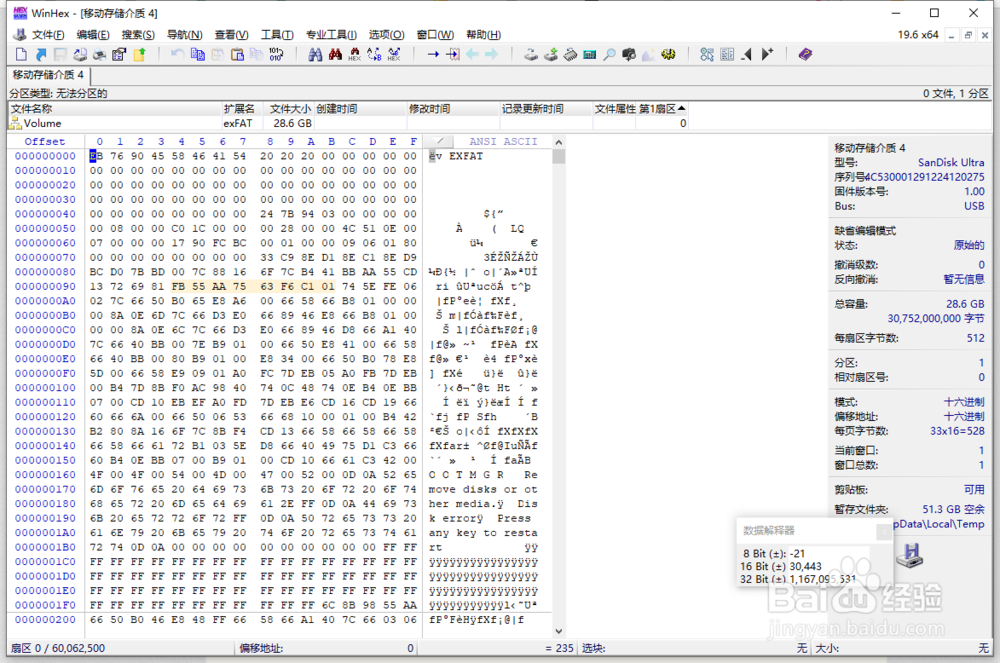Click the Find Hex Values icon
The width and height of the screenshot is (1000, 663).
click(x=355, y=55)
